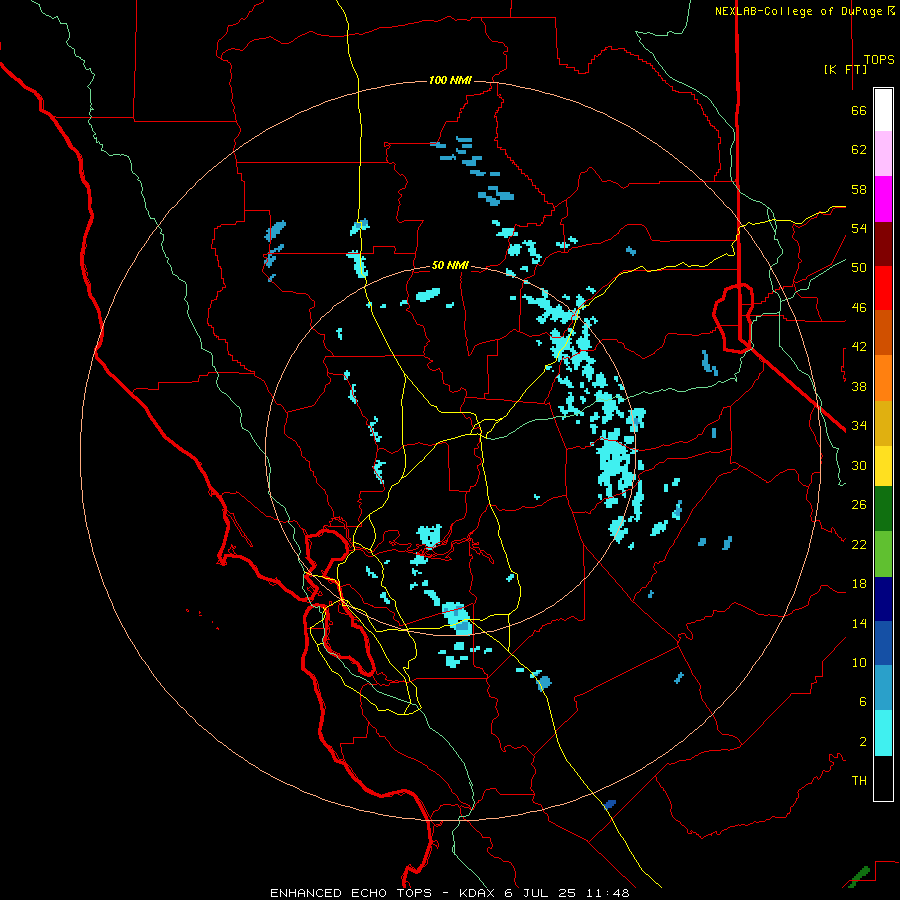The height and width of the screenshot is (900, 900).
Task: Click the 'TH' legend label
Action: coord(859,781)
